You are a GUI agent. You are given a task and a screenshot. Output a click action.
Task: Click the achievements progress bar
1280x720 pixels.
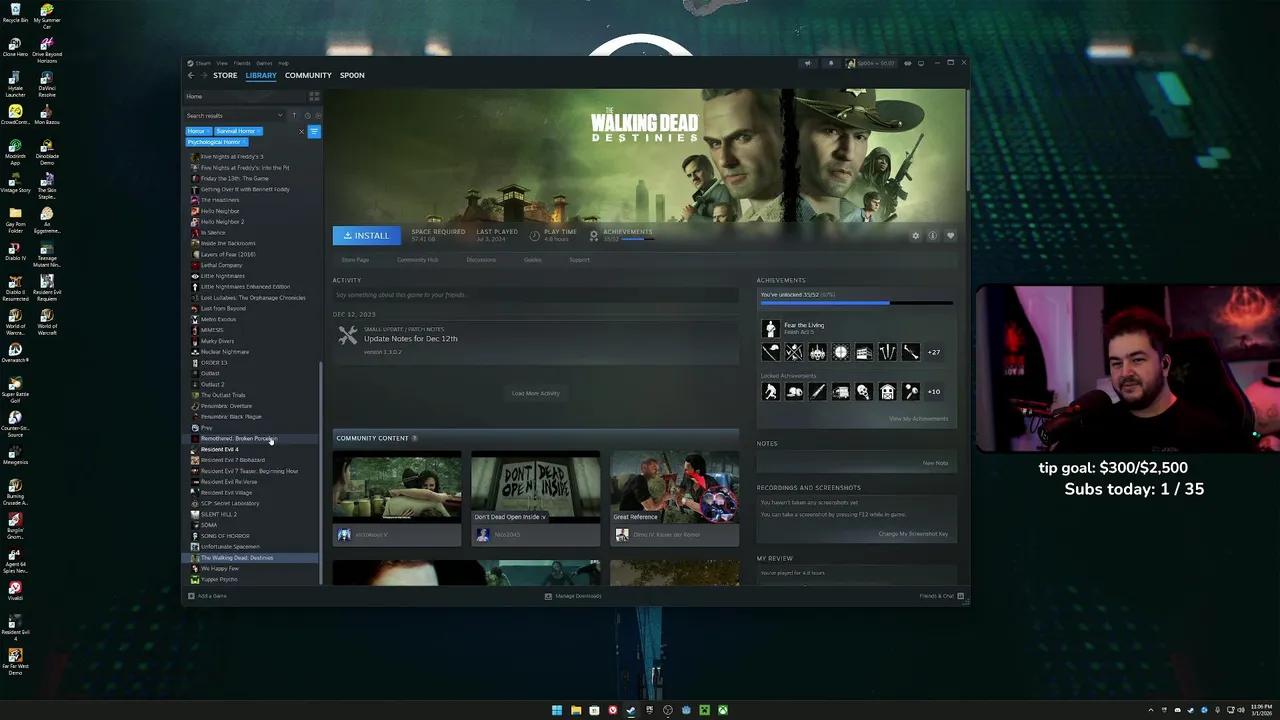tap(856, 302)
